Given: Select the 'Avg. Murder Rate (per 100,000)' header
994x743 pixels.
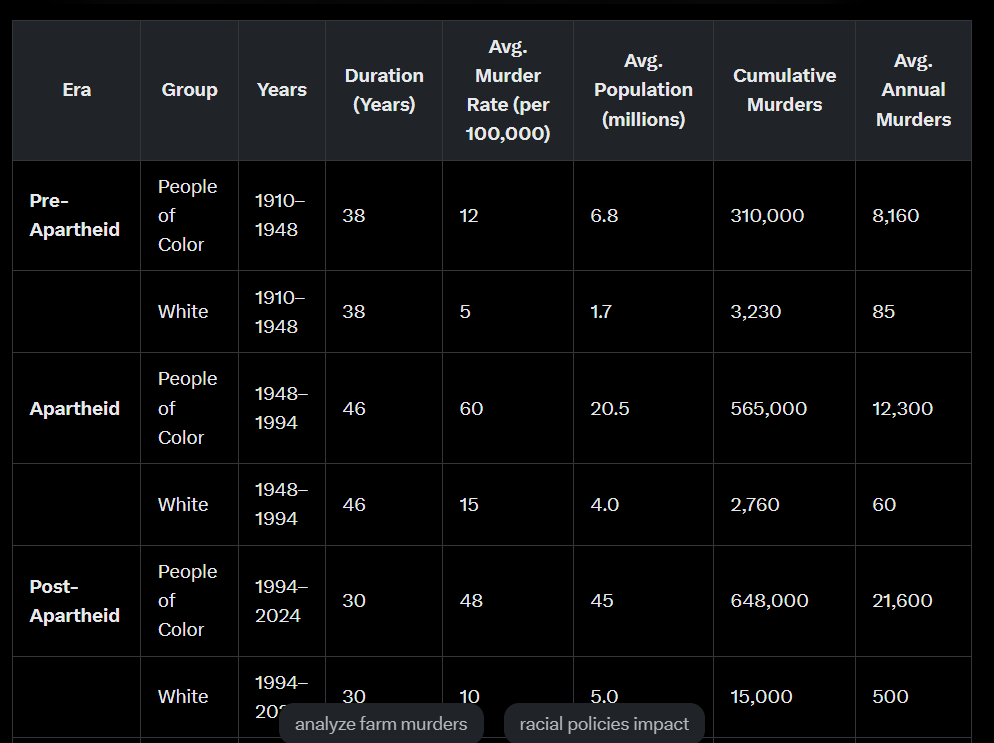Looking at the screenshot, I should (x=508, y=90).
